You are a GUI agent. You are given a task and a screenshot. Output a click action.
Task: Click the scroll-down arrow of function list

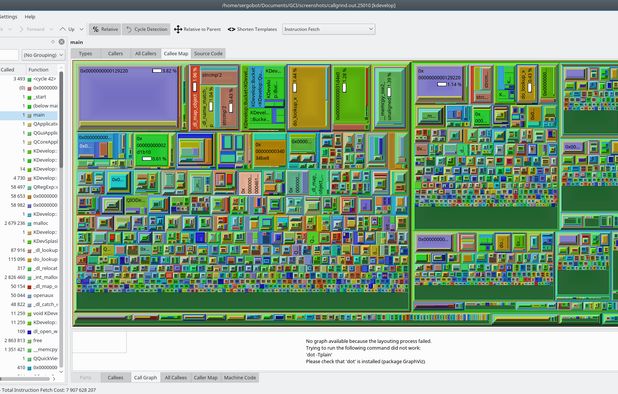pos(61,372)
